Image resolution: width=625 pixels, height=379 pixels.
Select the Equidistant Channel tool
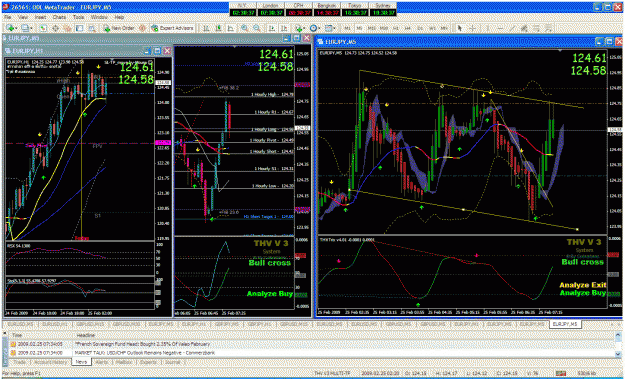pos(525,28)
